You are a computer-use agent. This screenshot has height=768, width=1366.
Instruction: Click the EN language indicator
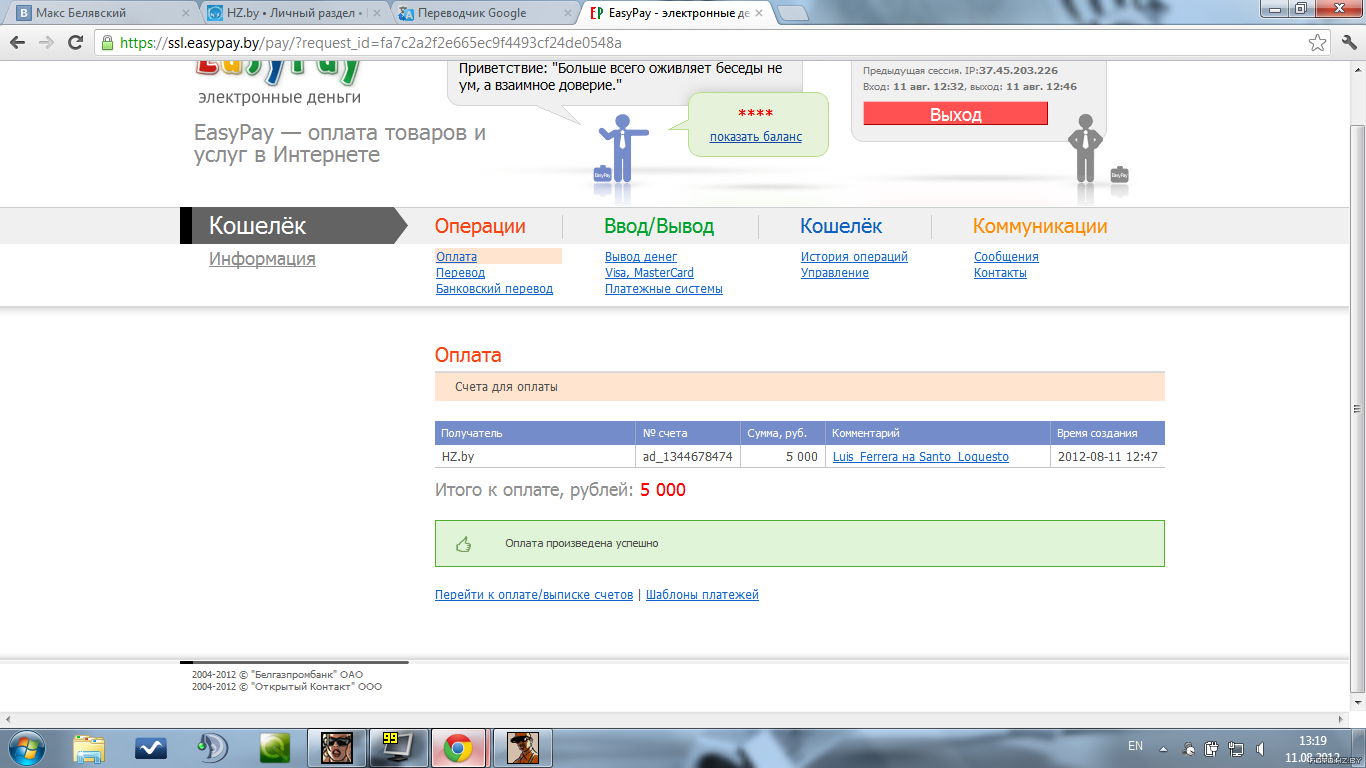1135,746
